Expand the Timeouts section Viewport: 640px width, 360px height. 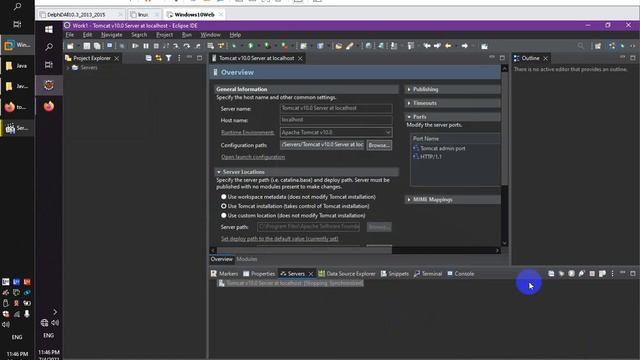tap(409, 103)
